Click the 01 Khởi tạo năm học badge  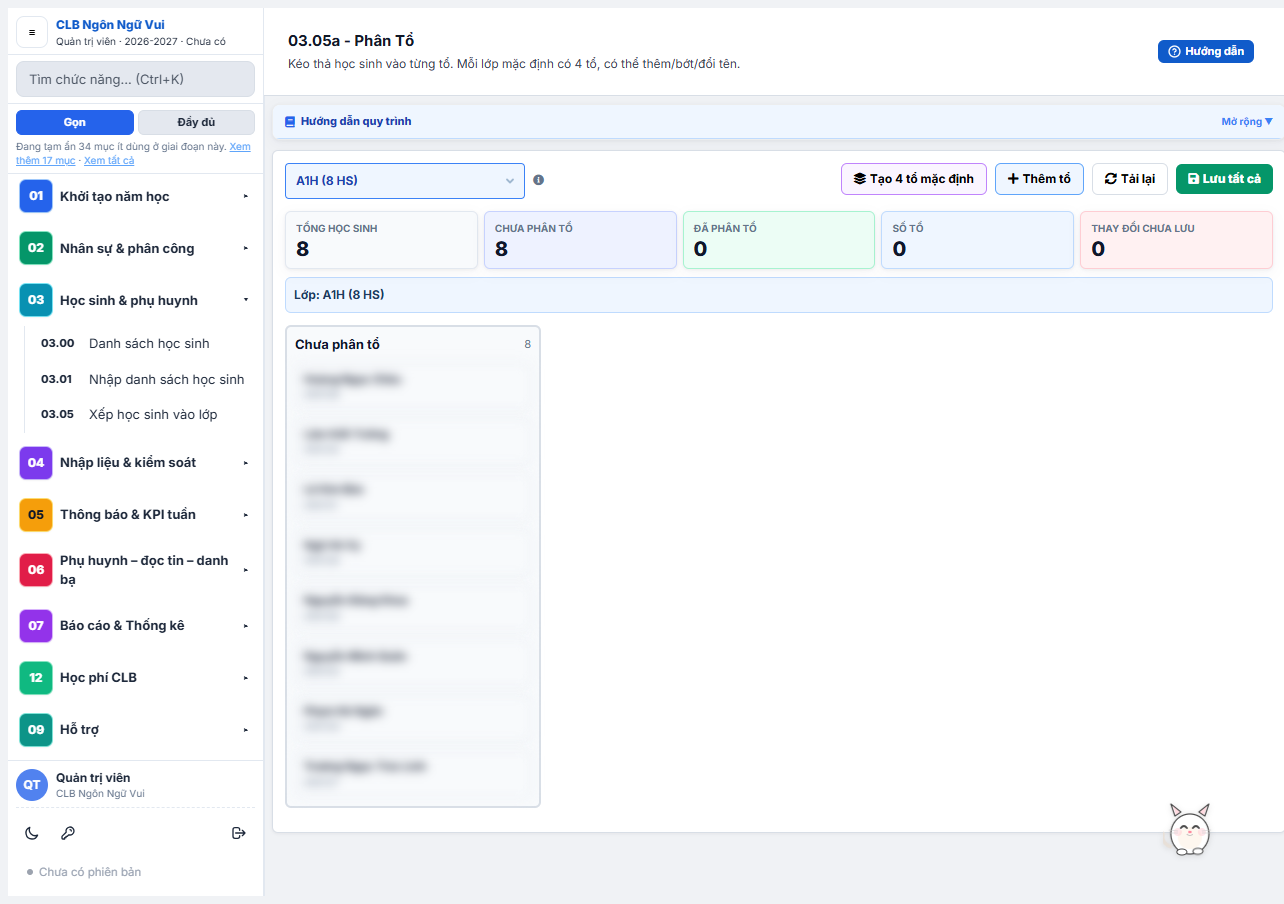coord(36,196)
